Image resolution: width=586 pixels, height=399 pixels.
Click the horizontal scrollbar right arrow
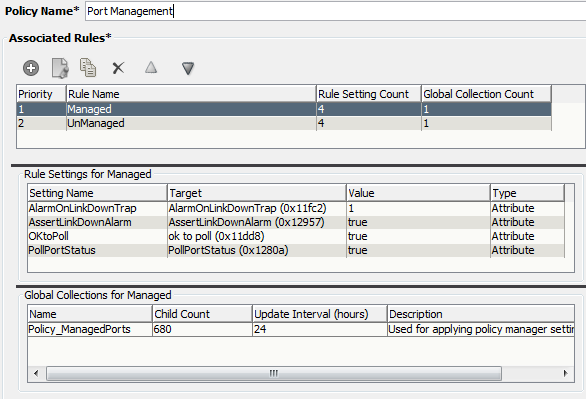point(565,373)
